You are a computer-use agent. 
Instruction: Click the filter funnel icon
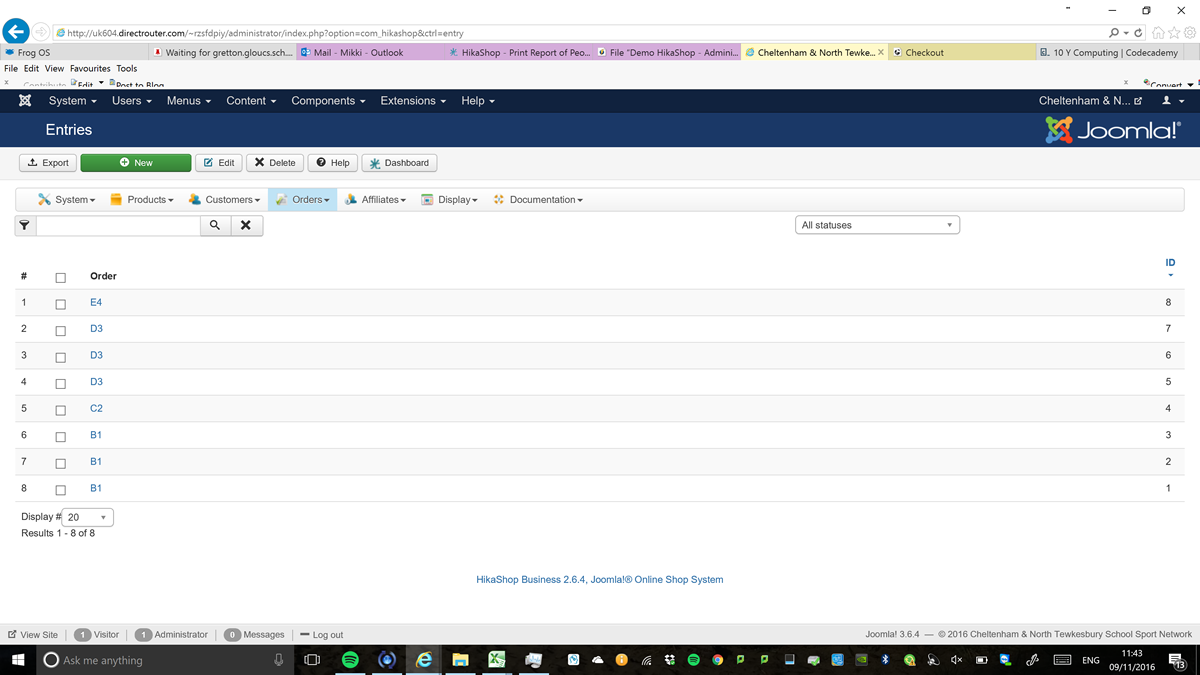25,226
